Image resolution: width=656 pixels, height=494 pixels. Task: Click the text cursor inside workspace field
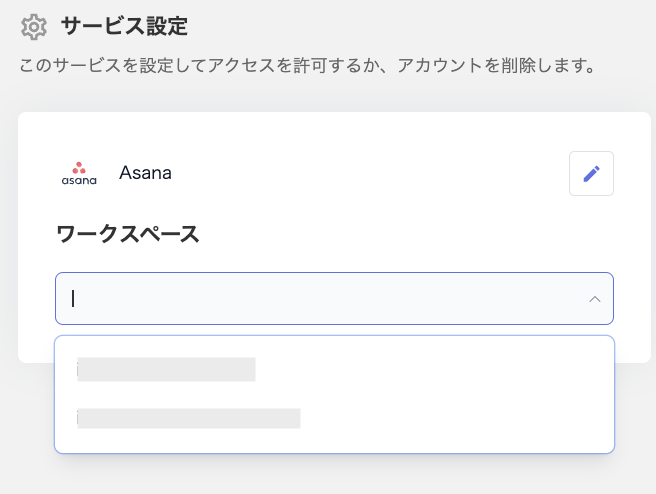tap(73, 299)
